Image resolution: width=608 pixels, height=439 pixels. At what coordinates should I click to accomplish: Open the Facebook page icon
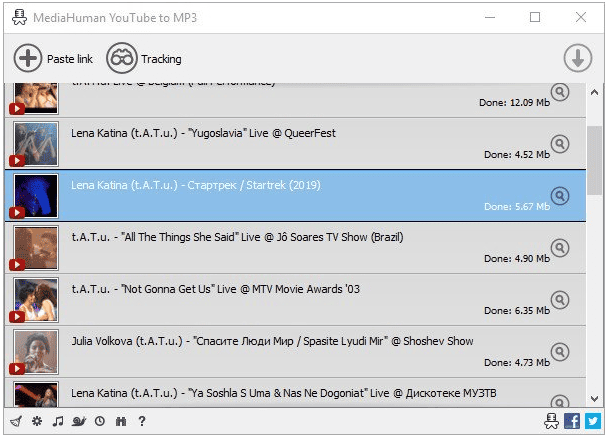tap(572, 421)
